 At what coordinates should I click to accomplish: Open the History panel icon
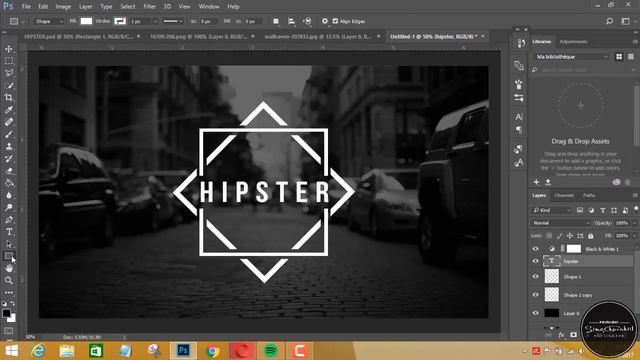(520, 43)
